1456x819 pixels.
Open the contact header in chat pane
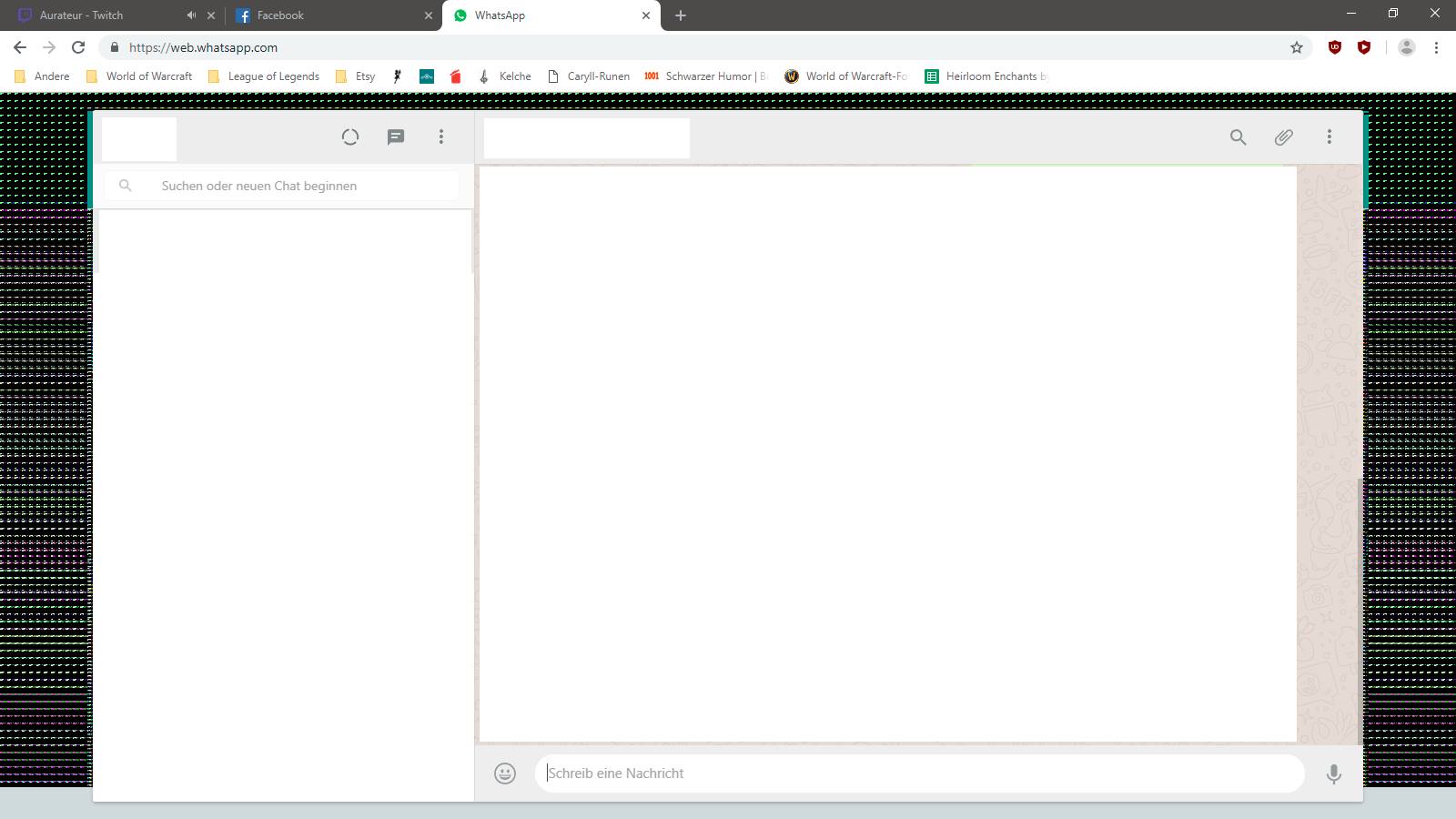[587, 138]
